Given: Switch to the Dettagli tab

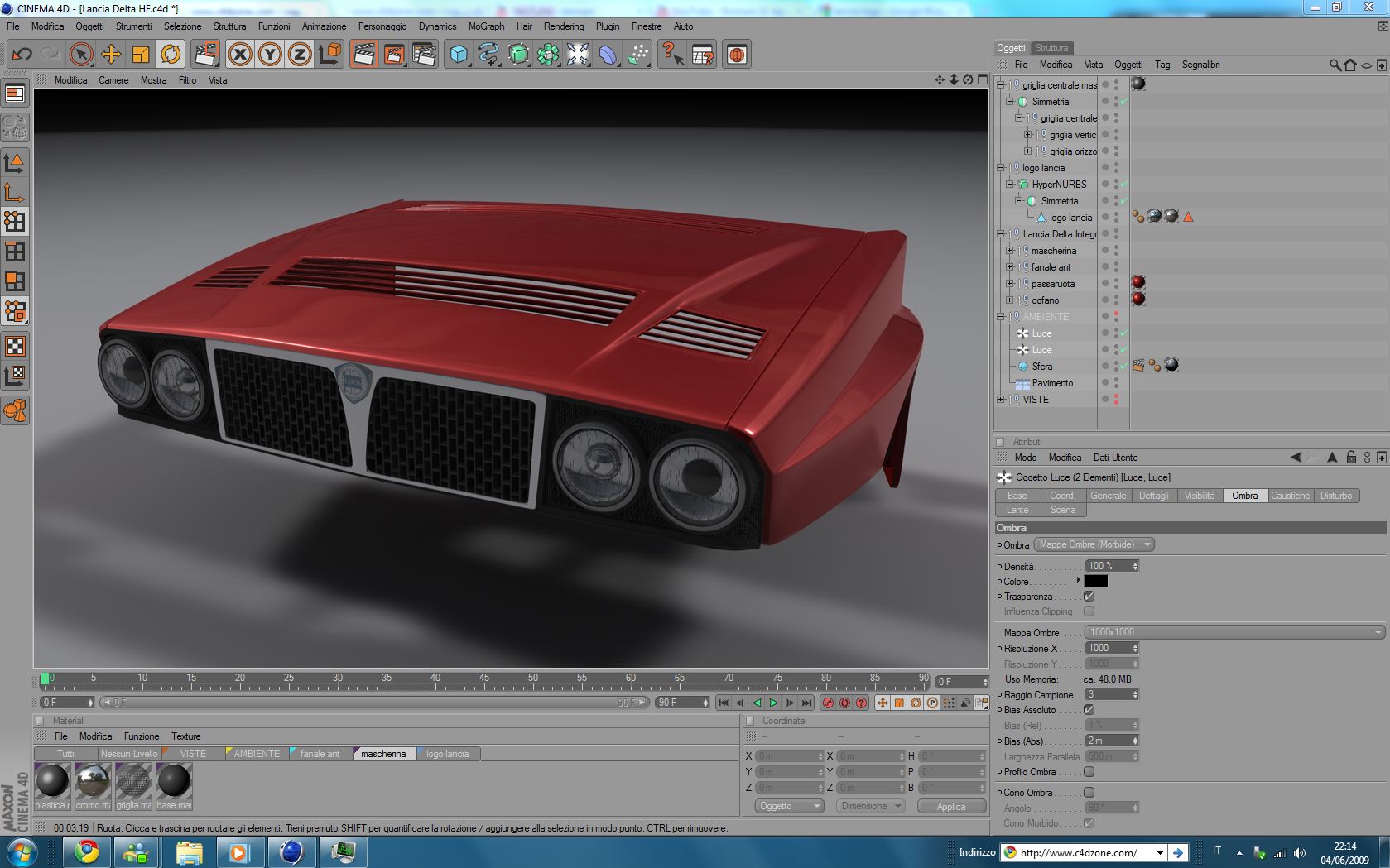Looking at the screenshot, I should click(1153, 496).
